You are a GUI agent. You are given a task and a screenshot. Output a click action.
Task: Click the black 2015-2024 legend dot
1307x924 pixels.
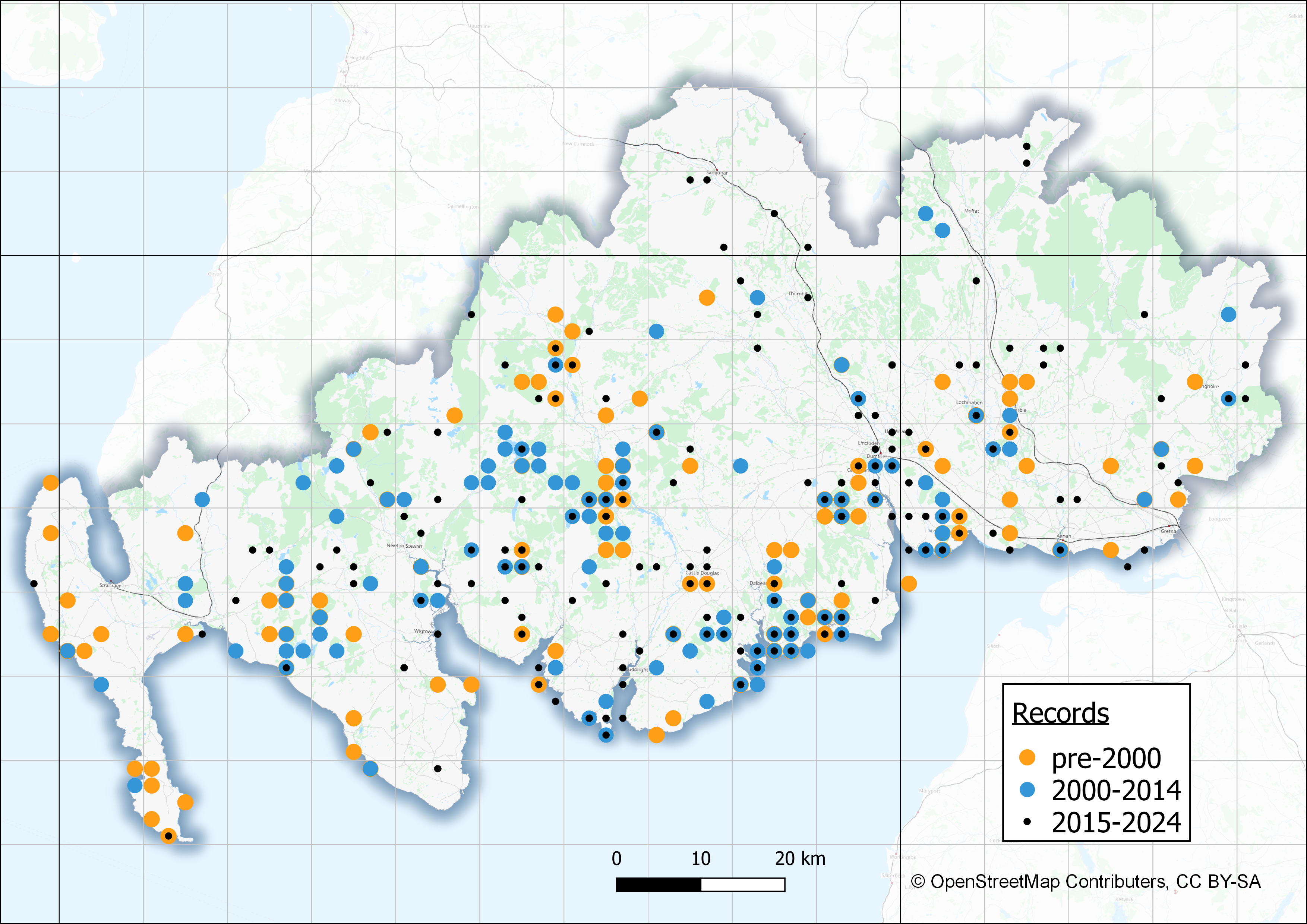coord(1027,822)
